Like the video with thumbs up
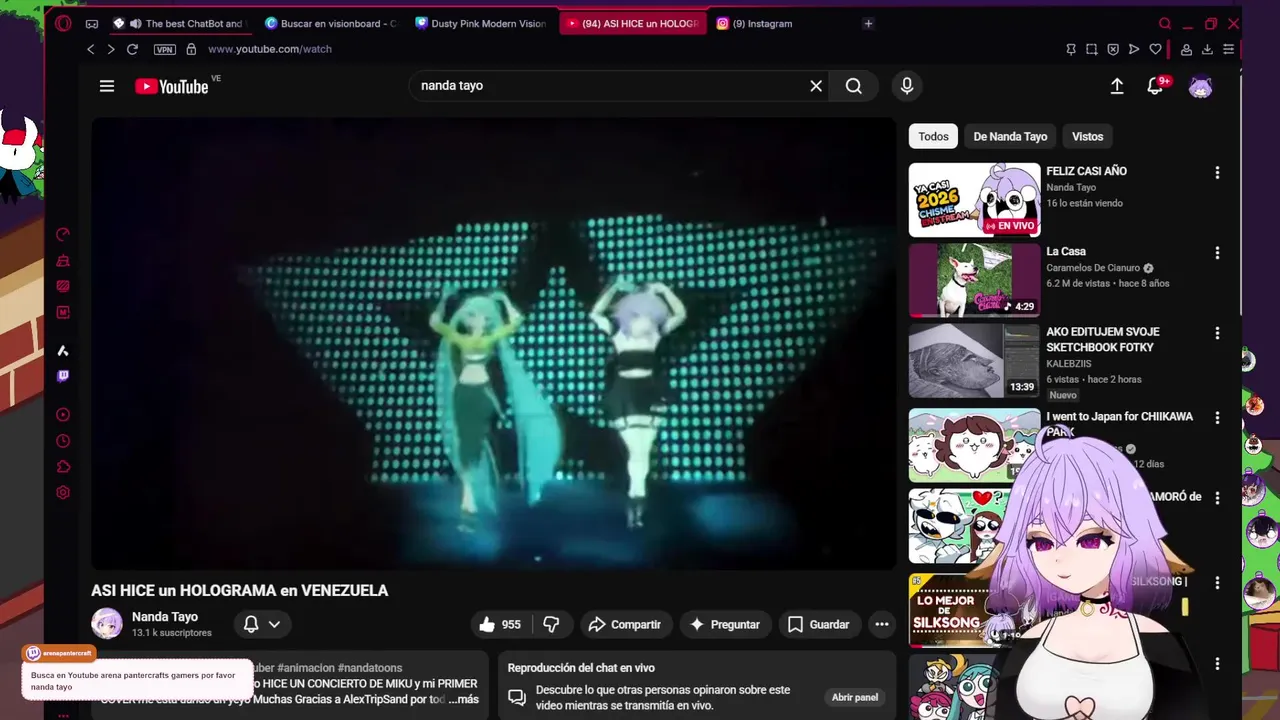Viewport: 1280px width, 720px height. click(x=499, y=624)
